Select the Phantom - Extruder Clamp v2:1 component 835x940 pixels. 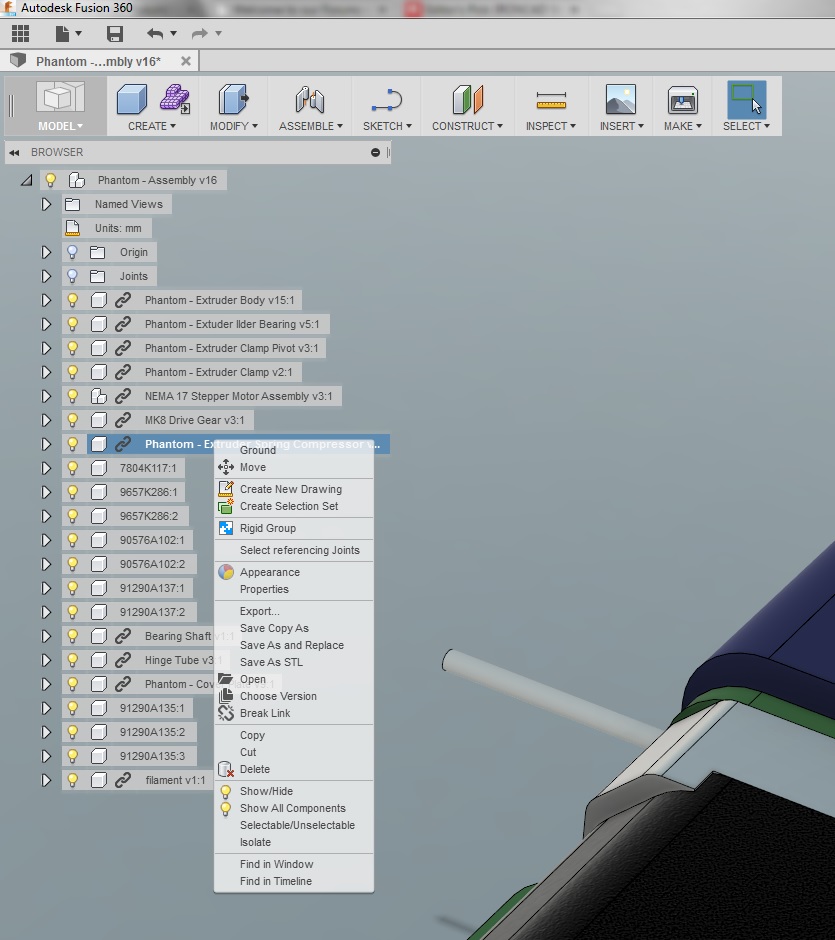(218, 372)
